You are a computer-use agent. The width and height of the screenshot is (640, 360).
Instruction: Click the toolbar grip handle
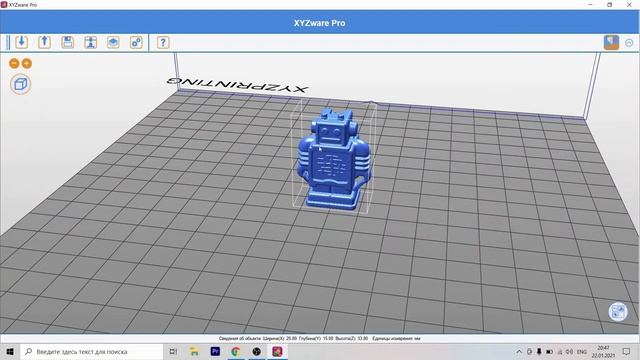tap(8, 42)
